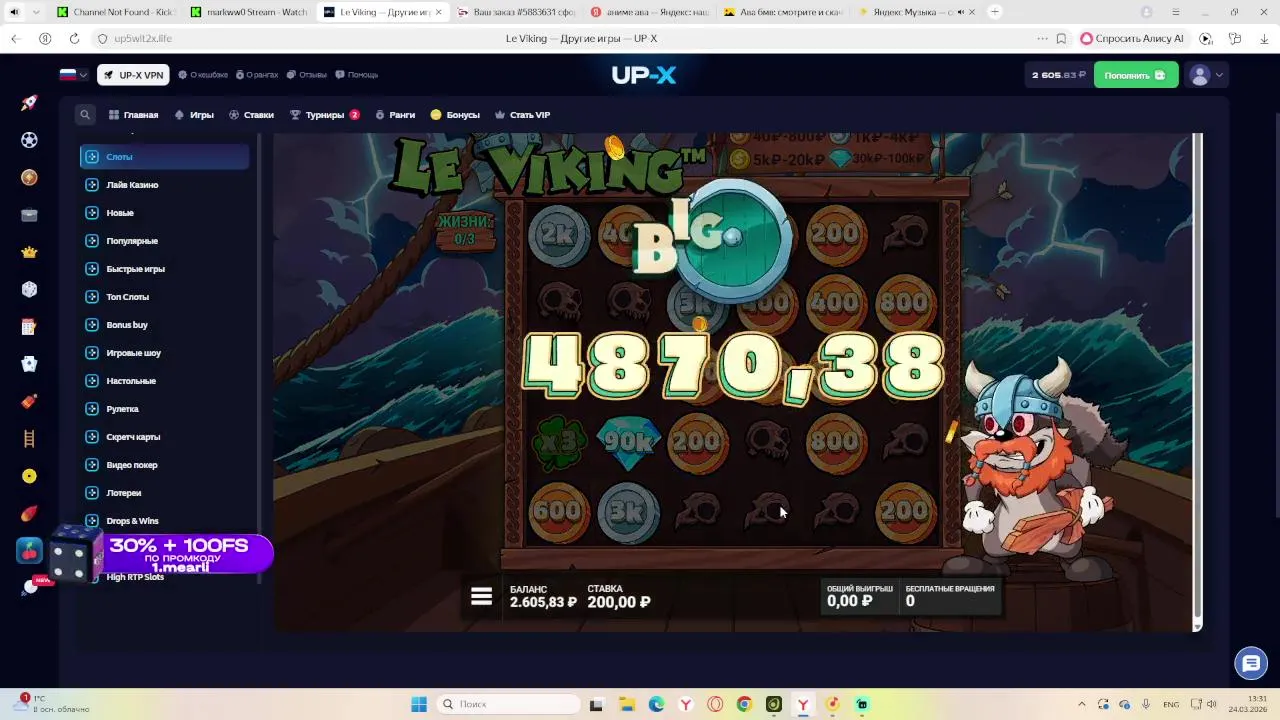Open the Стать VIP navigation item

522,115
